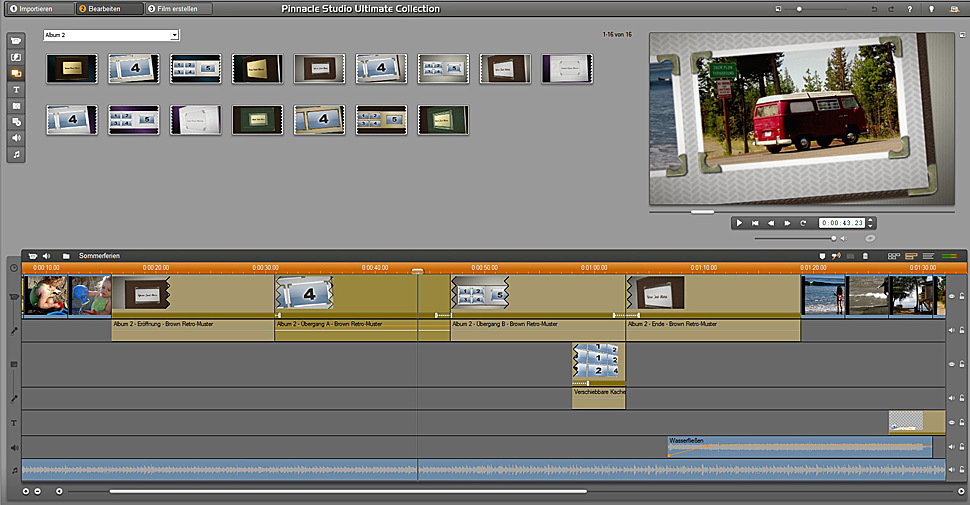Open the music album section
Image resolution: width=970 pixels, height=505 pixels.
(16, 154)
